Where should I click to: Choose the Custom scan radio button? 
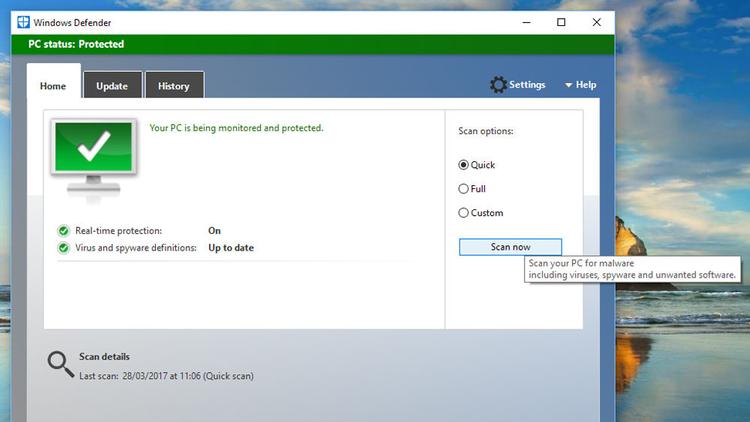tap(463, 212)
